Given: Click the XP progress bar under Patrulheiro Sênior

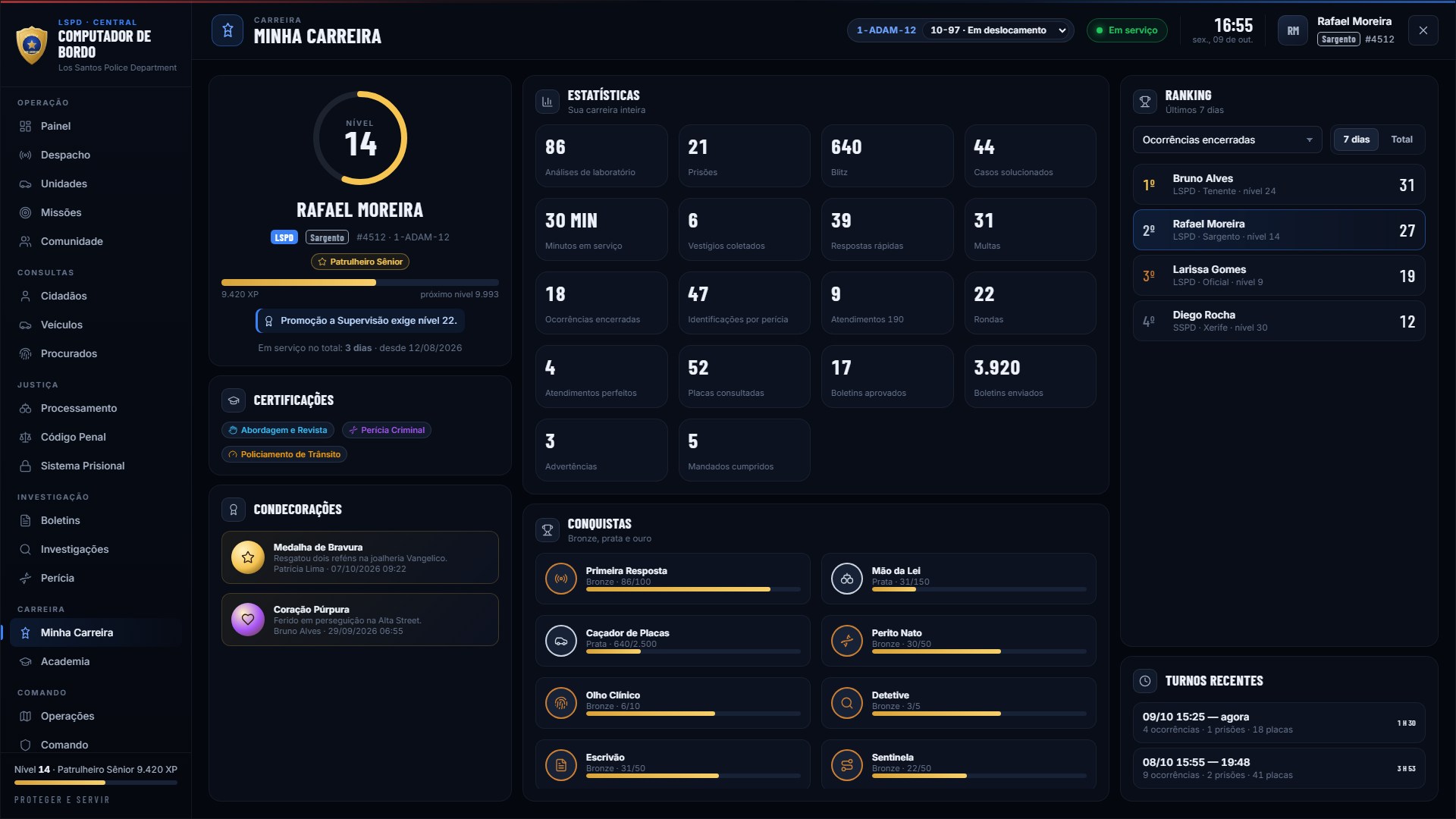Looking at the screenshot, I should click(360, 283).
